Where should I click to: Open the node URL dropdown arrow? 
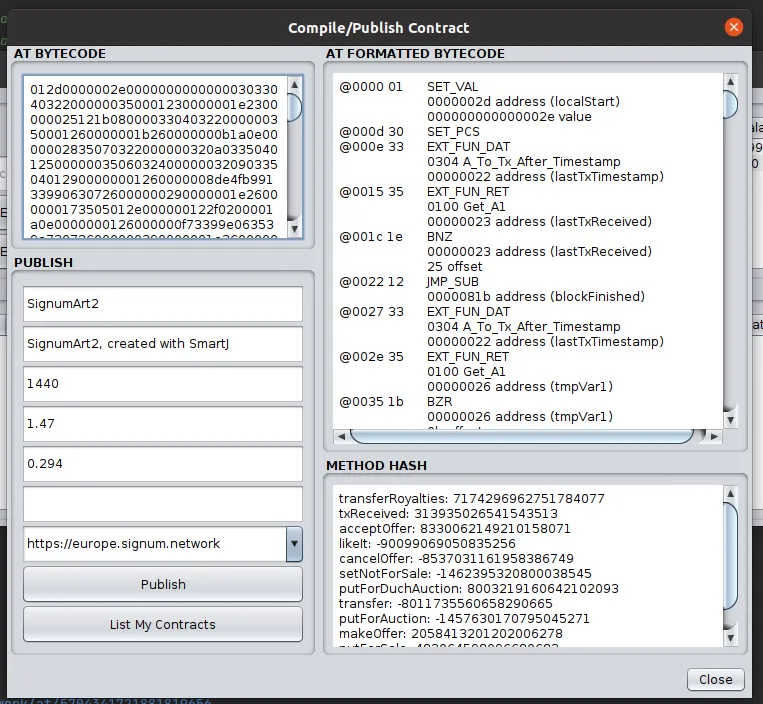pos(294,543)
